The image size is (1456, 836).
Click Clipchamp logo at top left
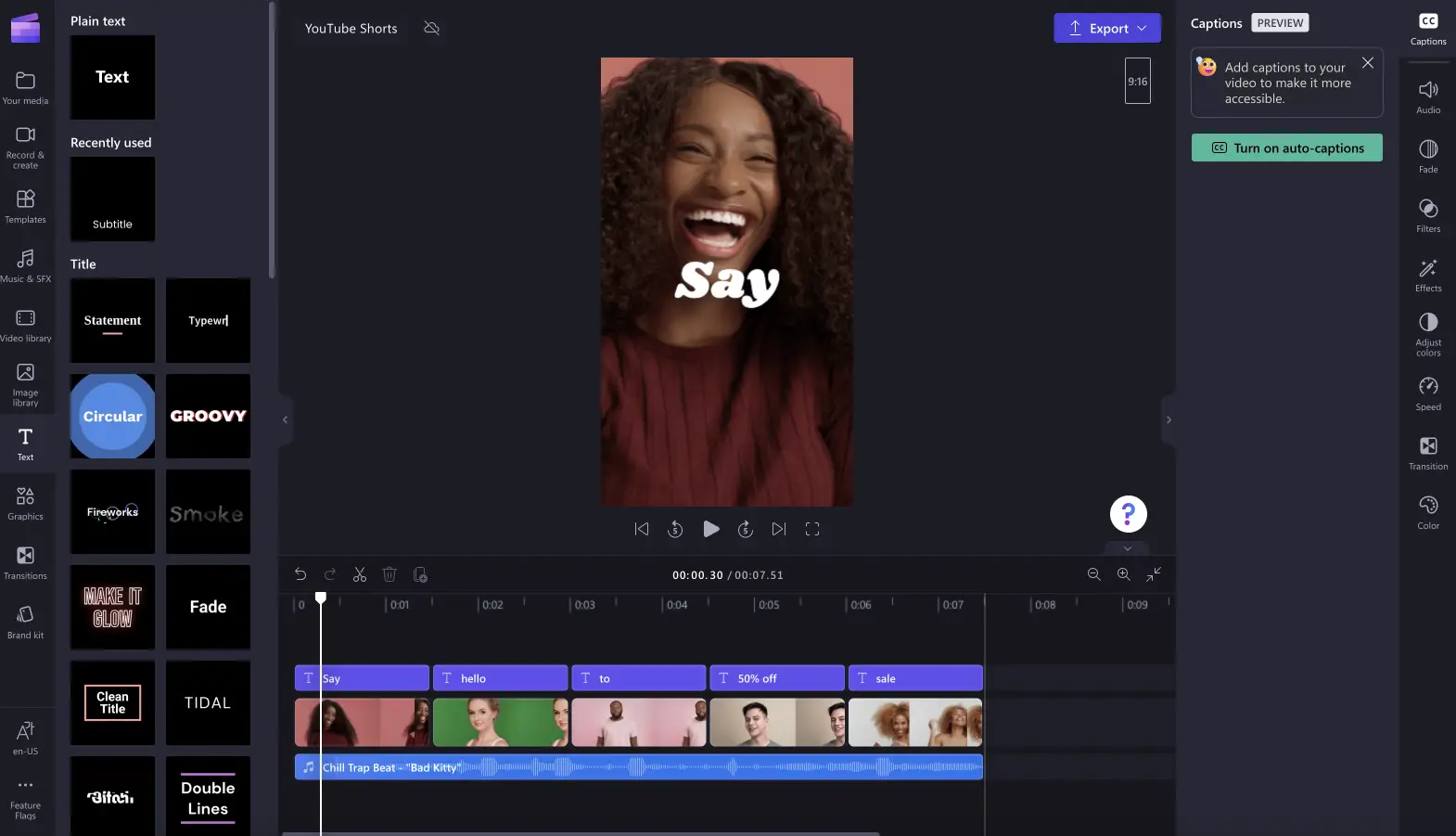[25, 28]
